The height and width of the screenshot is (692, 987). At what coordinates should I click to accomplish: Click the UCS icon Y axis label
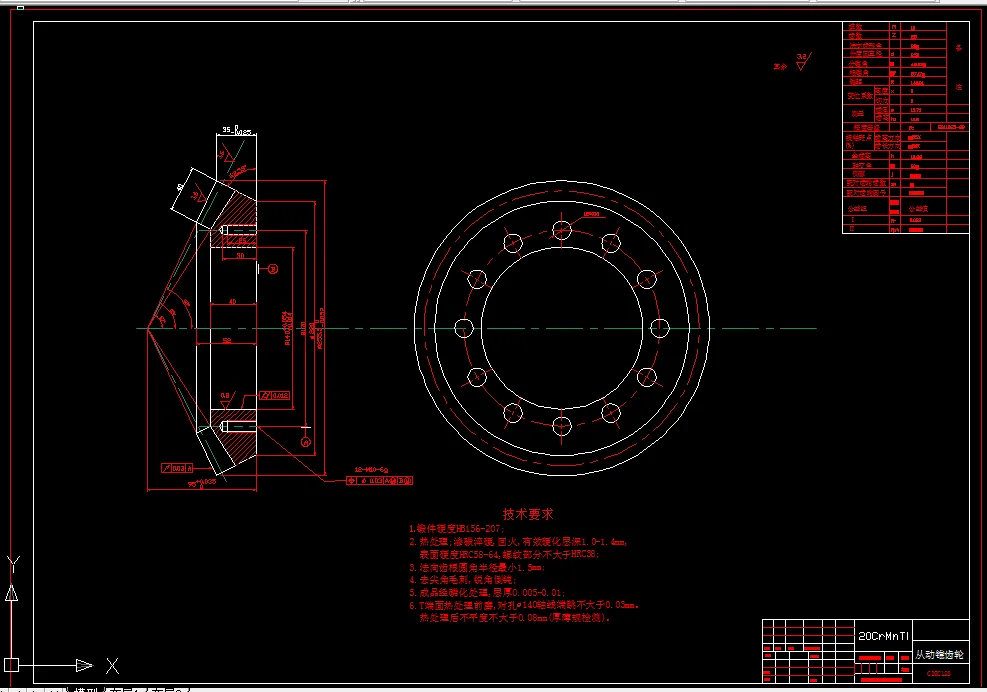coord(13,564)
